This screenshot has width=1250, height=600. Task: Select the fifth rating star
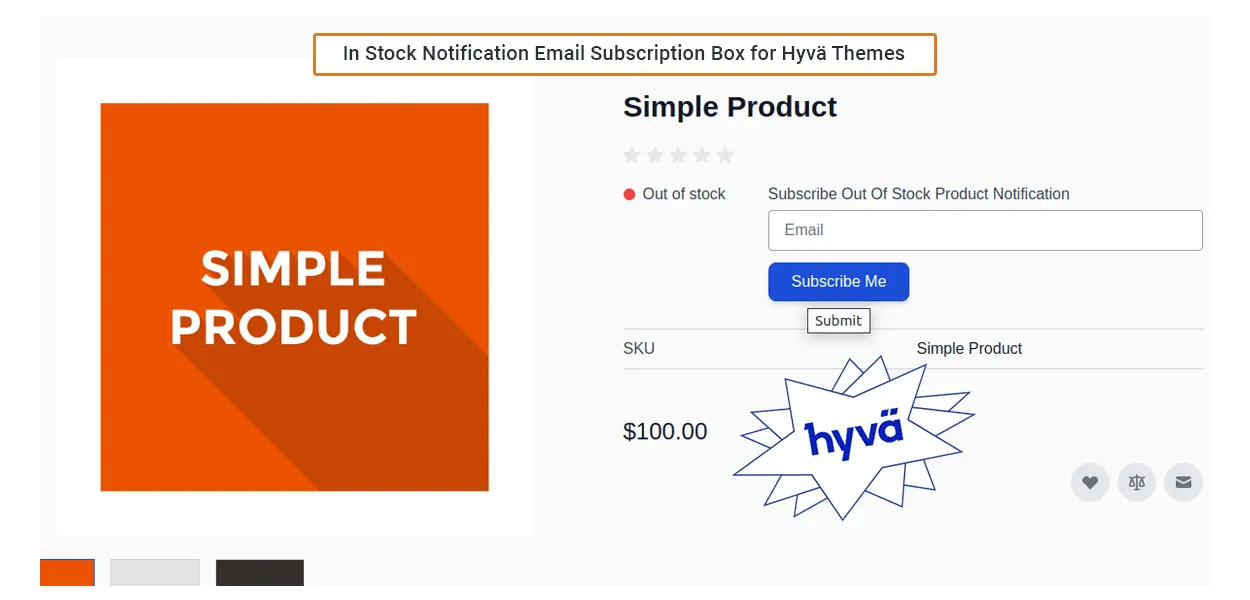tap(725, 155)
